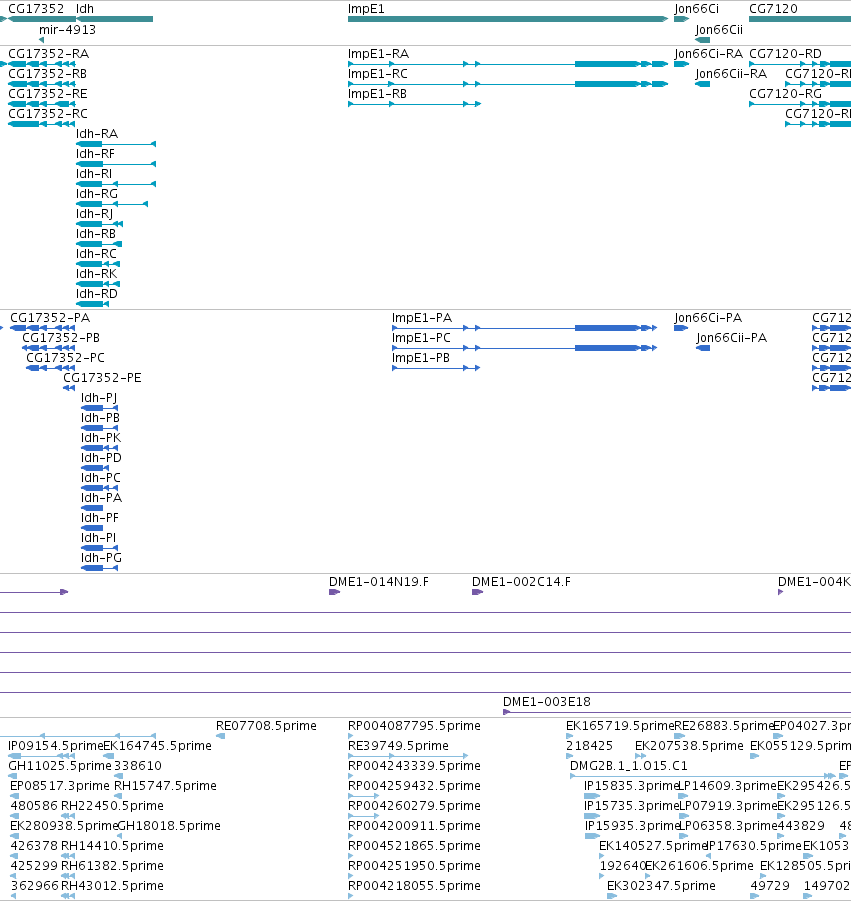Open the ImpE1-PA protein label
The width and height of the screenshot is (851, 901).
click(422, 318)
